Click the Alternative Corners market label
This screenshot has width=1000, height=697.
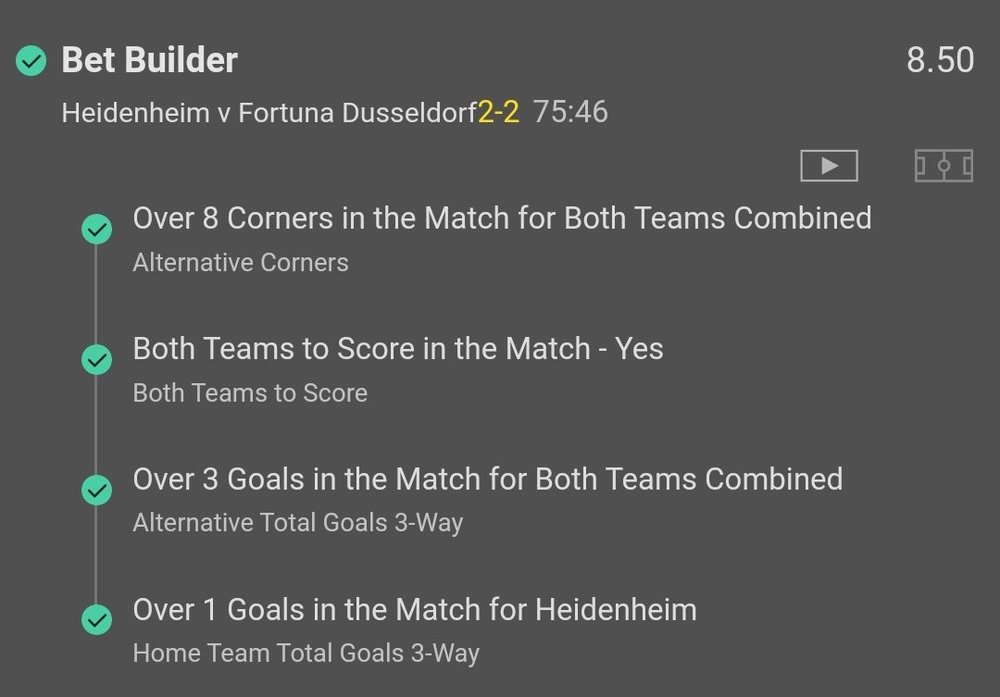pos(241,263)
